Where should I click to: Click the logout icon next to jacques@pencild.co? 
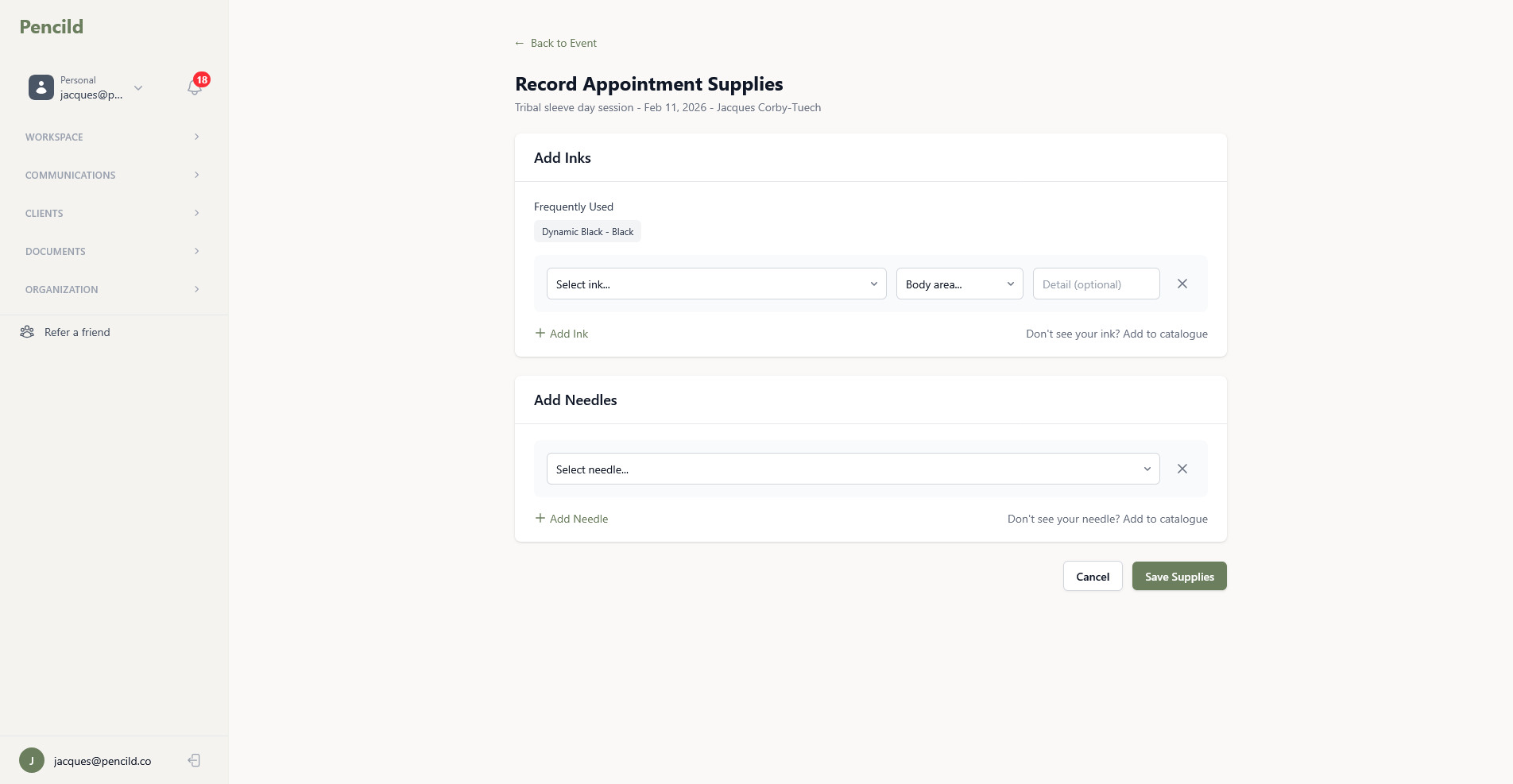point(193,760)
